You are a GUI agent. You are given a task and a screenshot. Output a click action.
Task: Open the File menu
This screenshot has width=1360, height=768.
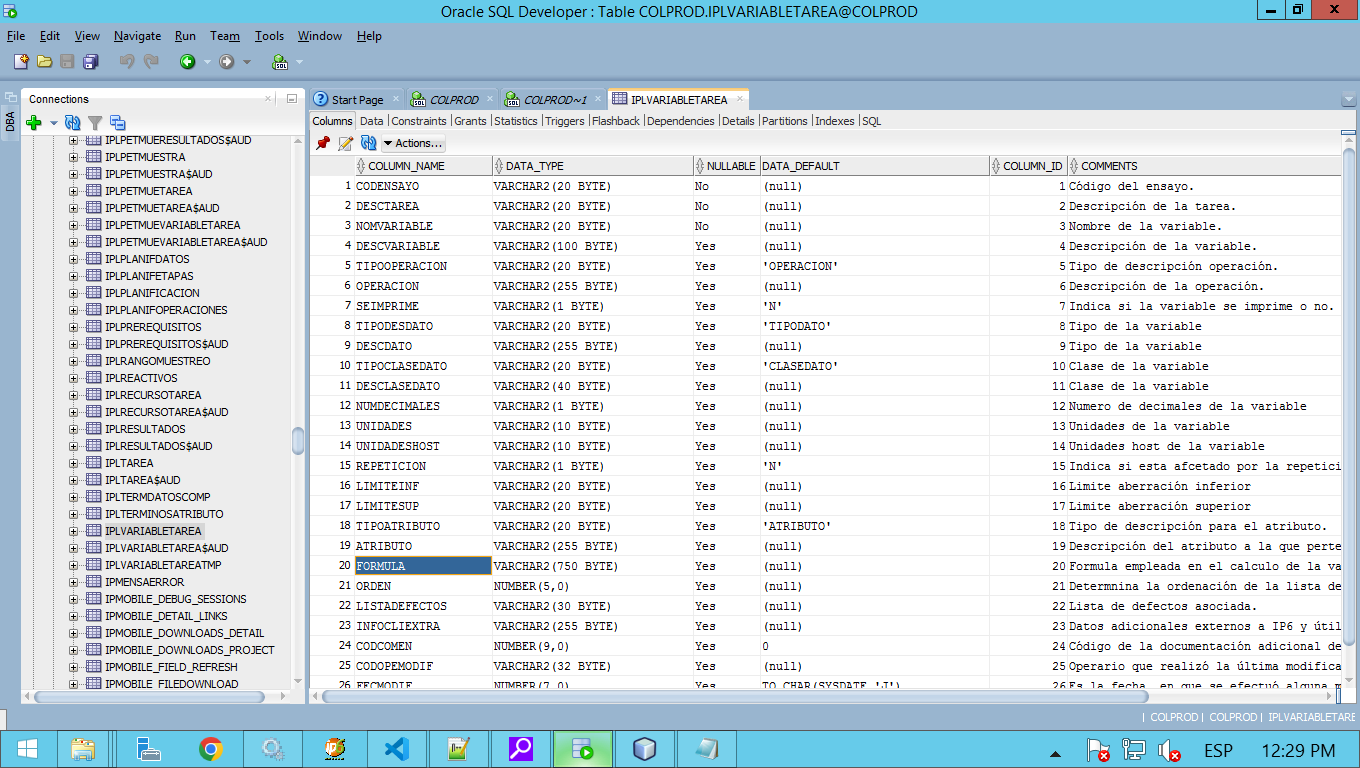click(x=16, y=36)
